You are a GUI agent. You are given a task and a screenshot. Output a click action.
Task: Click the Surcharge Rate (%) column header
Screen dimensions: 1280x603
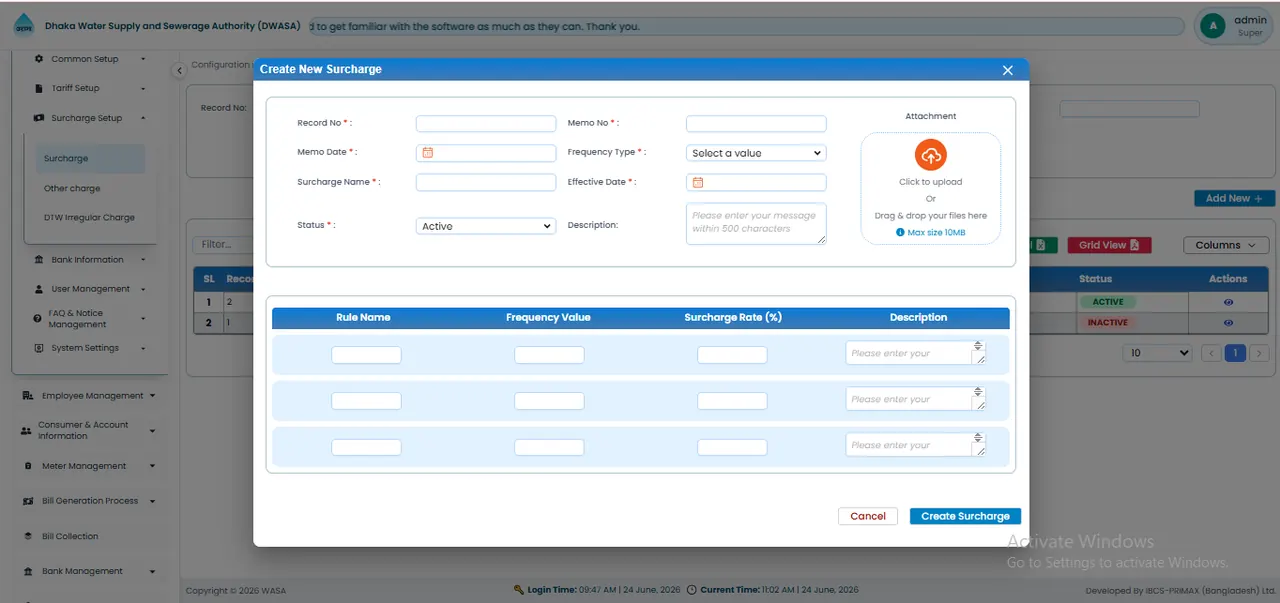[733, 317]
